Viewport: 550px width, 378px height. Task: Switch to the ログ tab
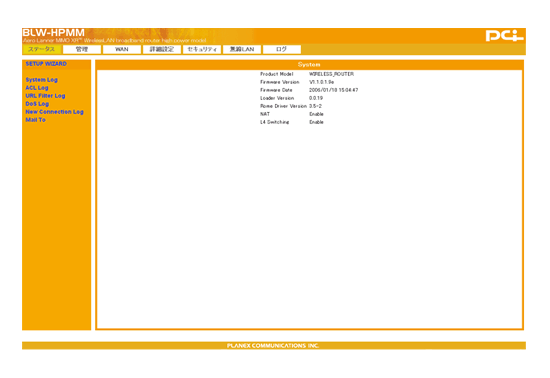[x=282, y=49]
